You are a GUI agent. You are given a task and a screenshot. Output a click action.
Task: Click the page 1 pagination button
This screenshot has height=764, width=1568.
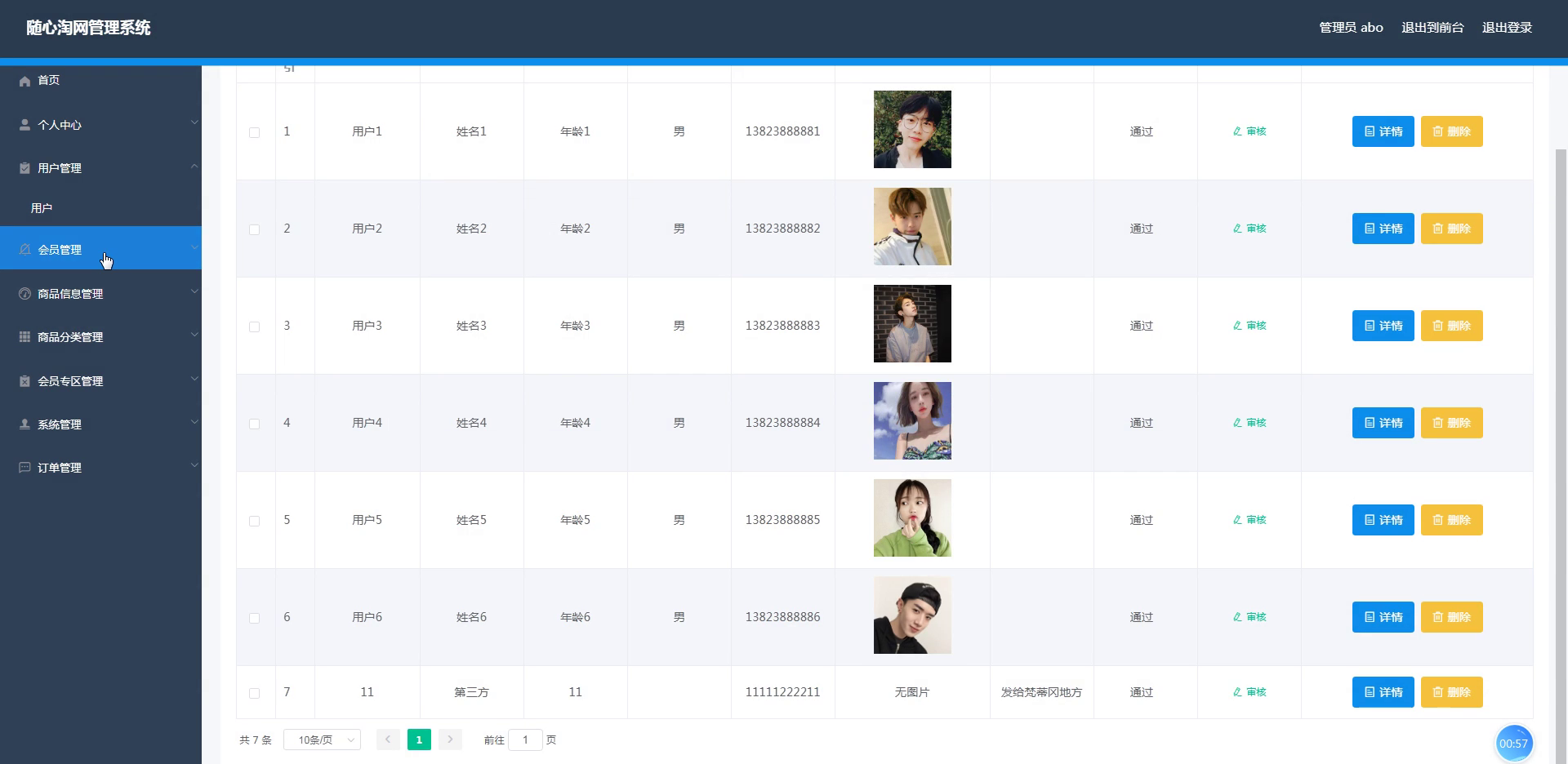click(x=419, y=740)
